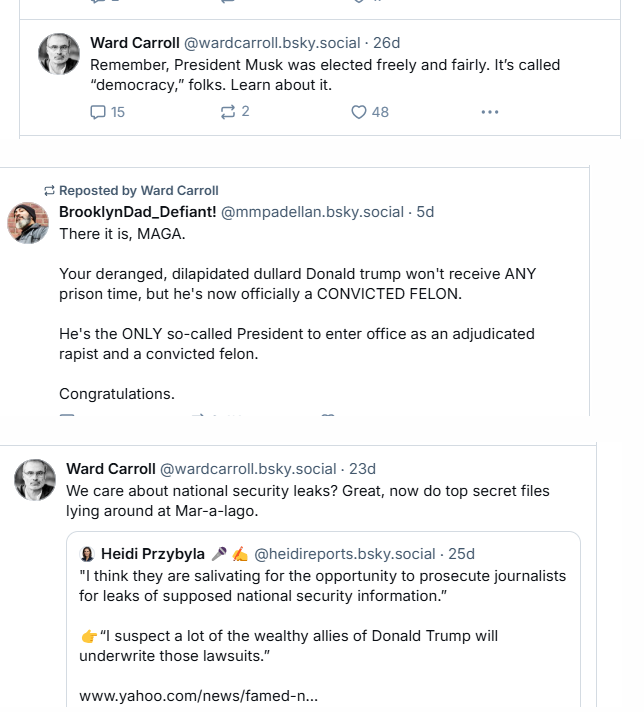Image resolution: width=644 pixels, height=712 pixels.
Task: Open Ward Carroll's avatar on the democracy post
Action: (x=59, y=54)
